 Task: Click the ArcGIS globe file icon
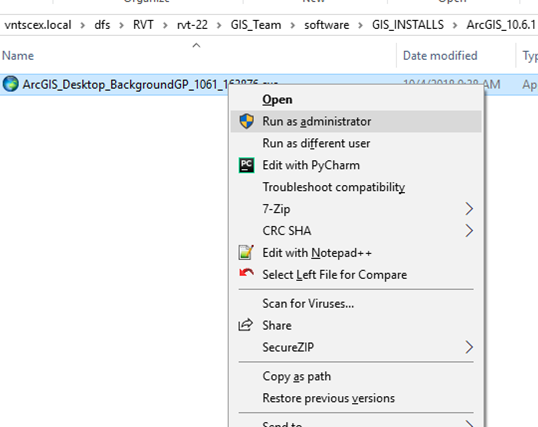[10, 84]
